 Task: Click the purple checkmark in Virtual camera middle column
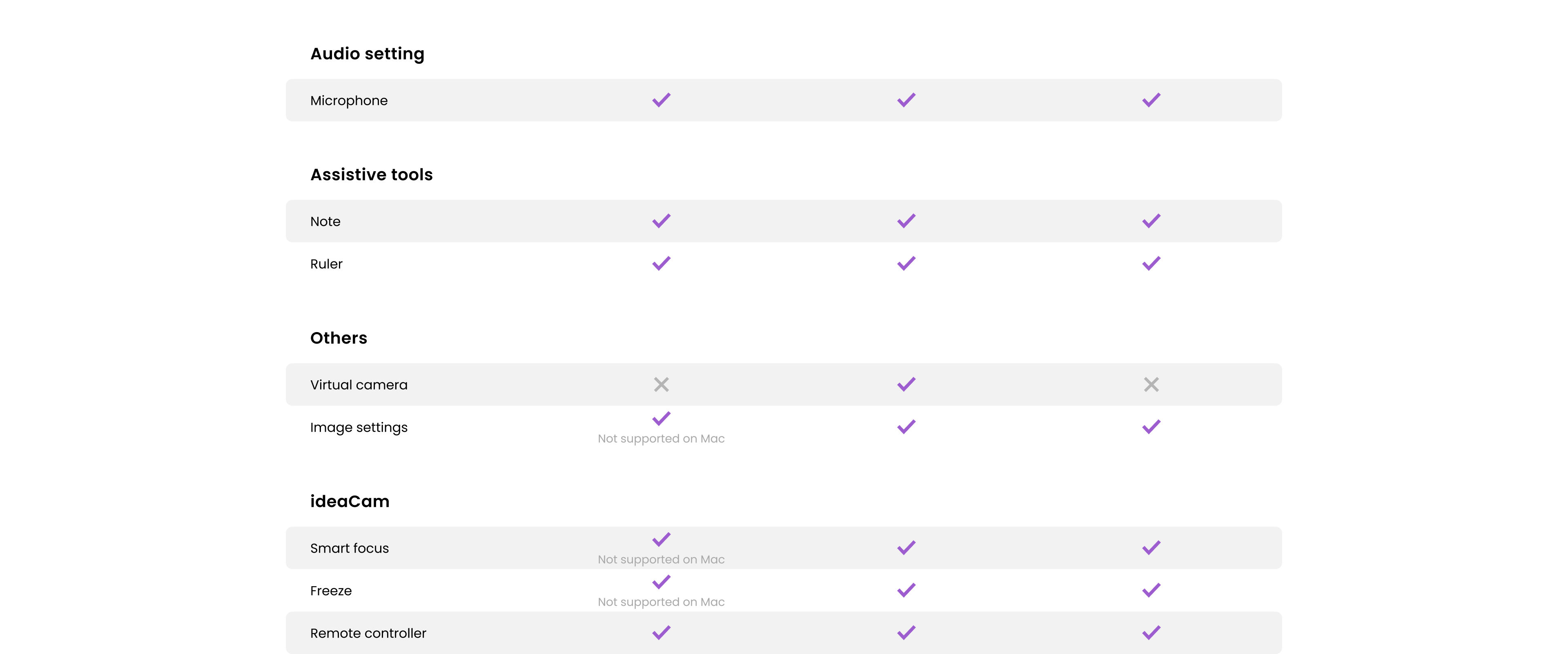pyautogui.click(x=906, y=384)
